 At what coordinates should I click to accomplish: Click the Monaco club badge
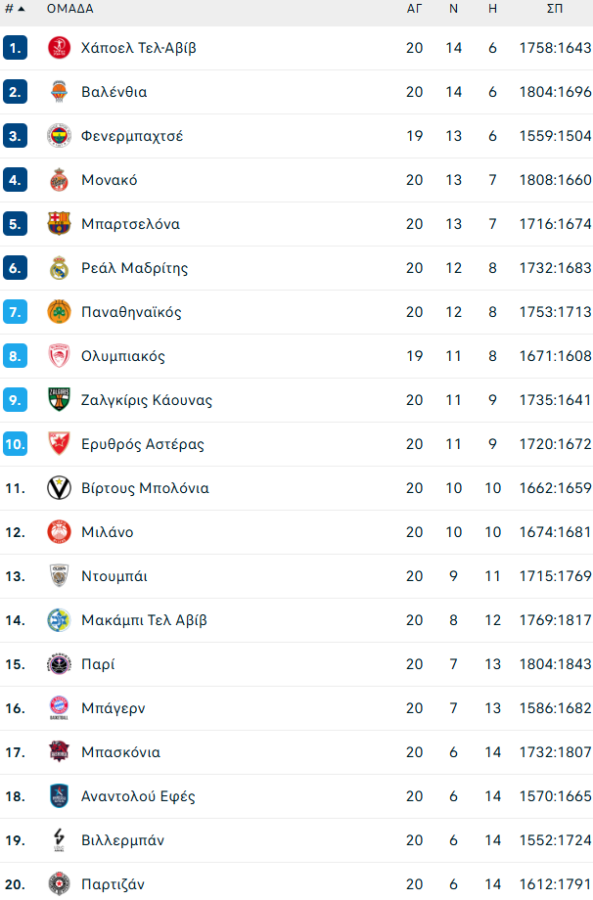57,179
